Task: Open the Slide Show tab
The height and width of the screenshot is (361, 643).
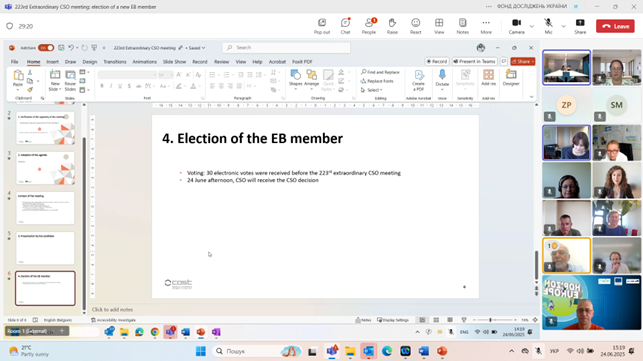Action: 174,62
